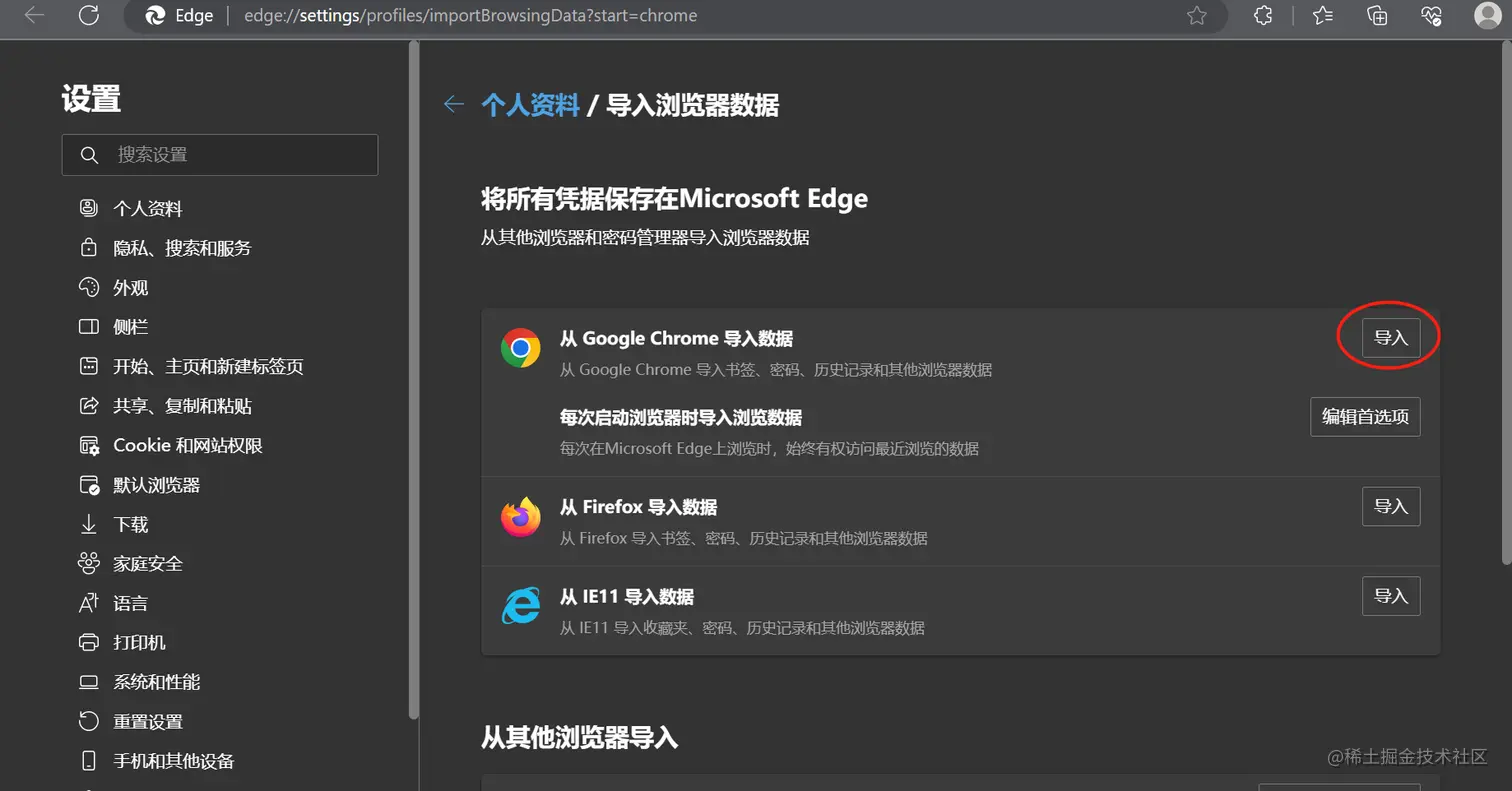
Task: Click 导入 button for Firefox
Action: click(x=1391, y=507)
